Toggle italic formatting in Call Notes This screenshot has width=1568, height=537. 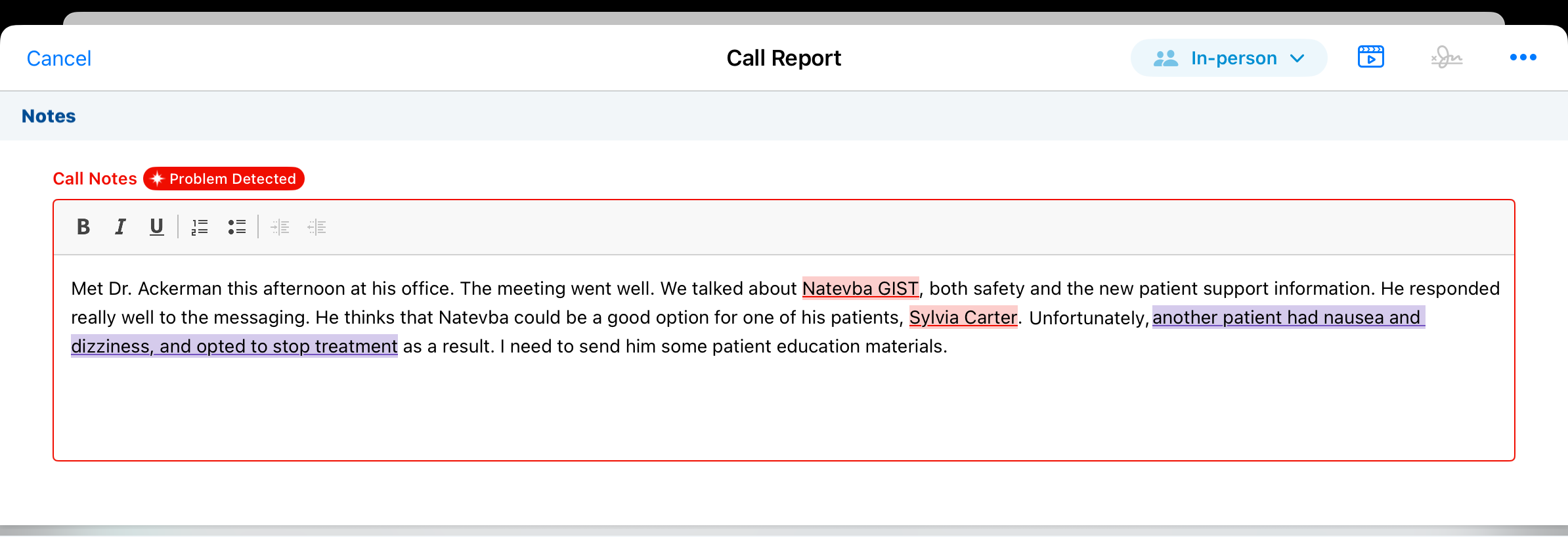120,227
